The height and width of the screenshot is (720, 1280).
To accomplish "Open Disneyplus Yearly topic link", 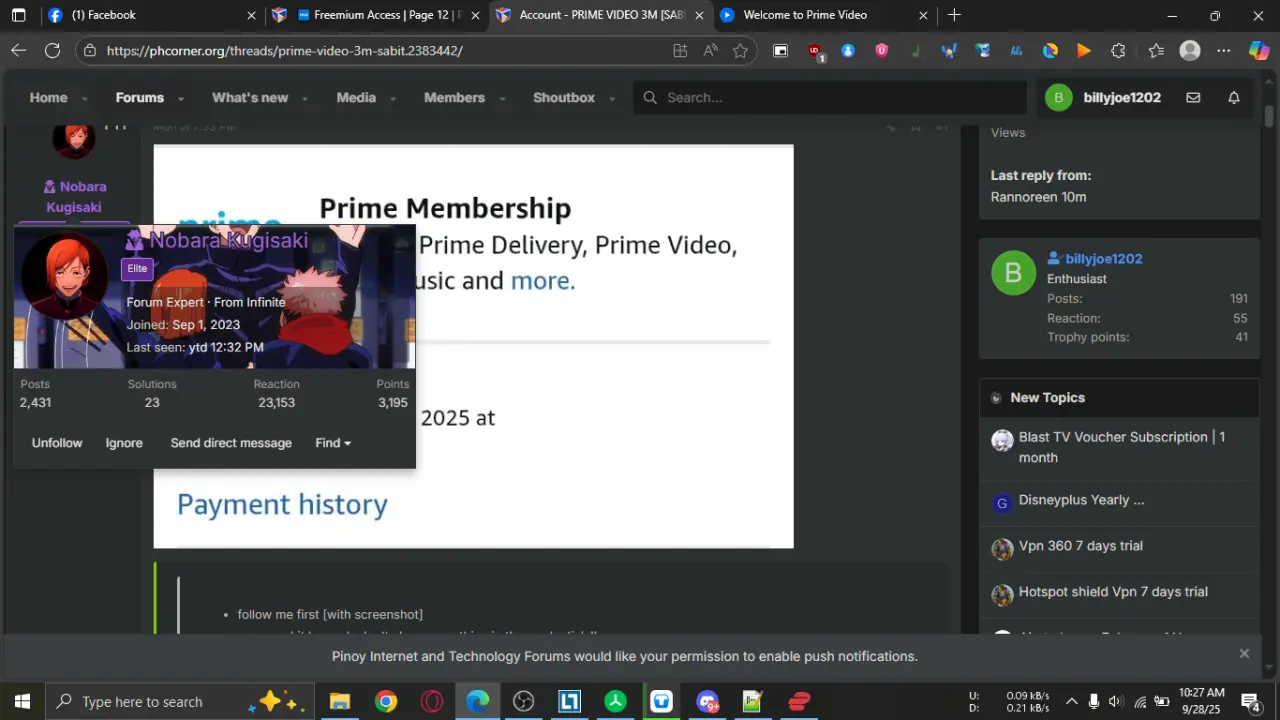I will [x=1081, y=500].
